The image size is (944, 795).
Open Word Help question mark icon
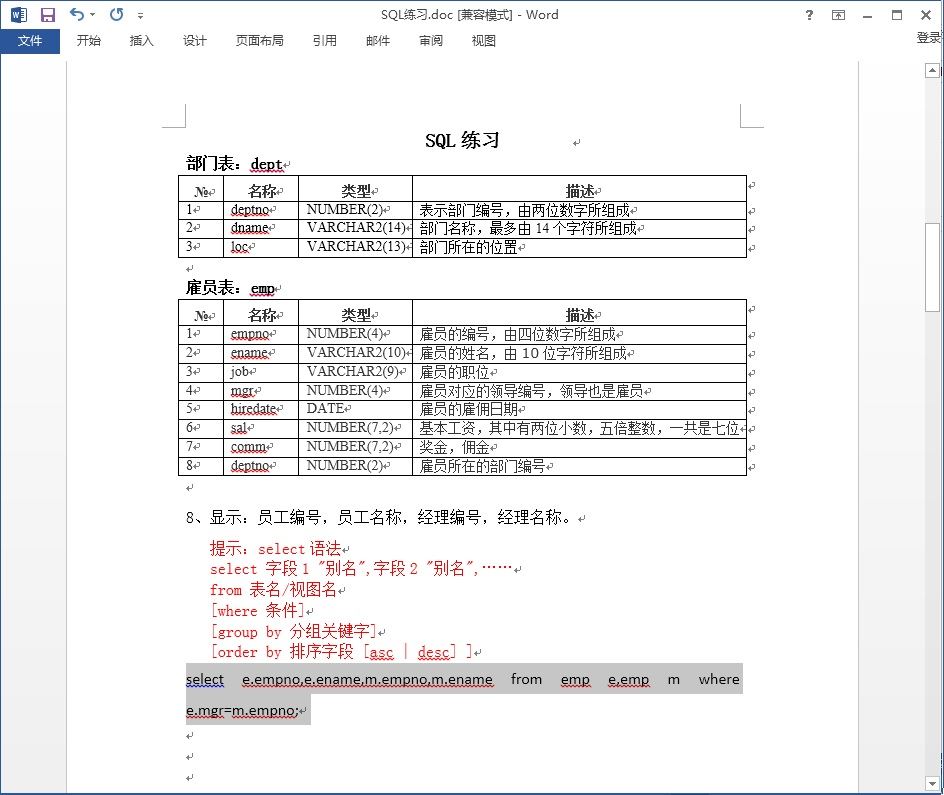coord(809,15)
